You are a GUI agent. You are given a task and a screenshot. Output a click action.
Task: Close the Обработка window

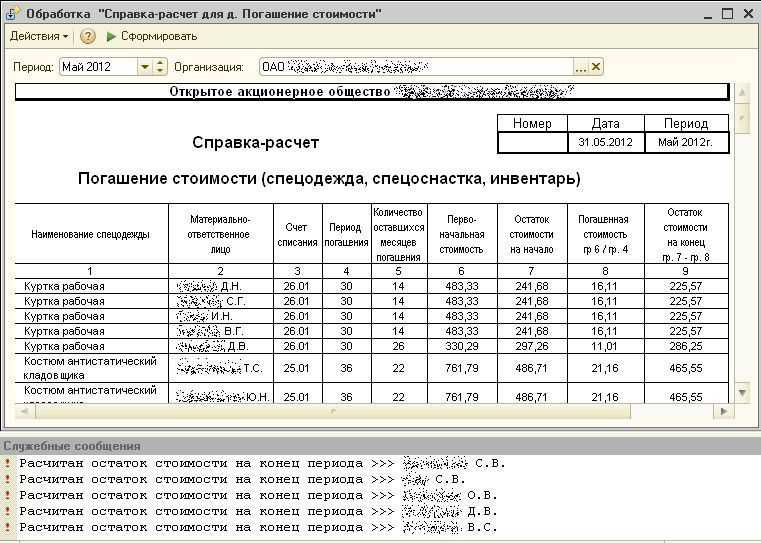pos(748,14)
